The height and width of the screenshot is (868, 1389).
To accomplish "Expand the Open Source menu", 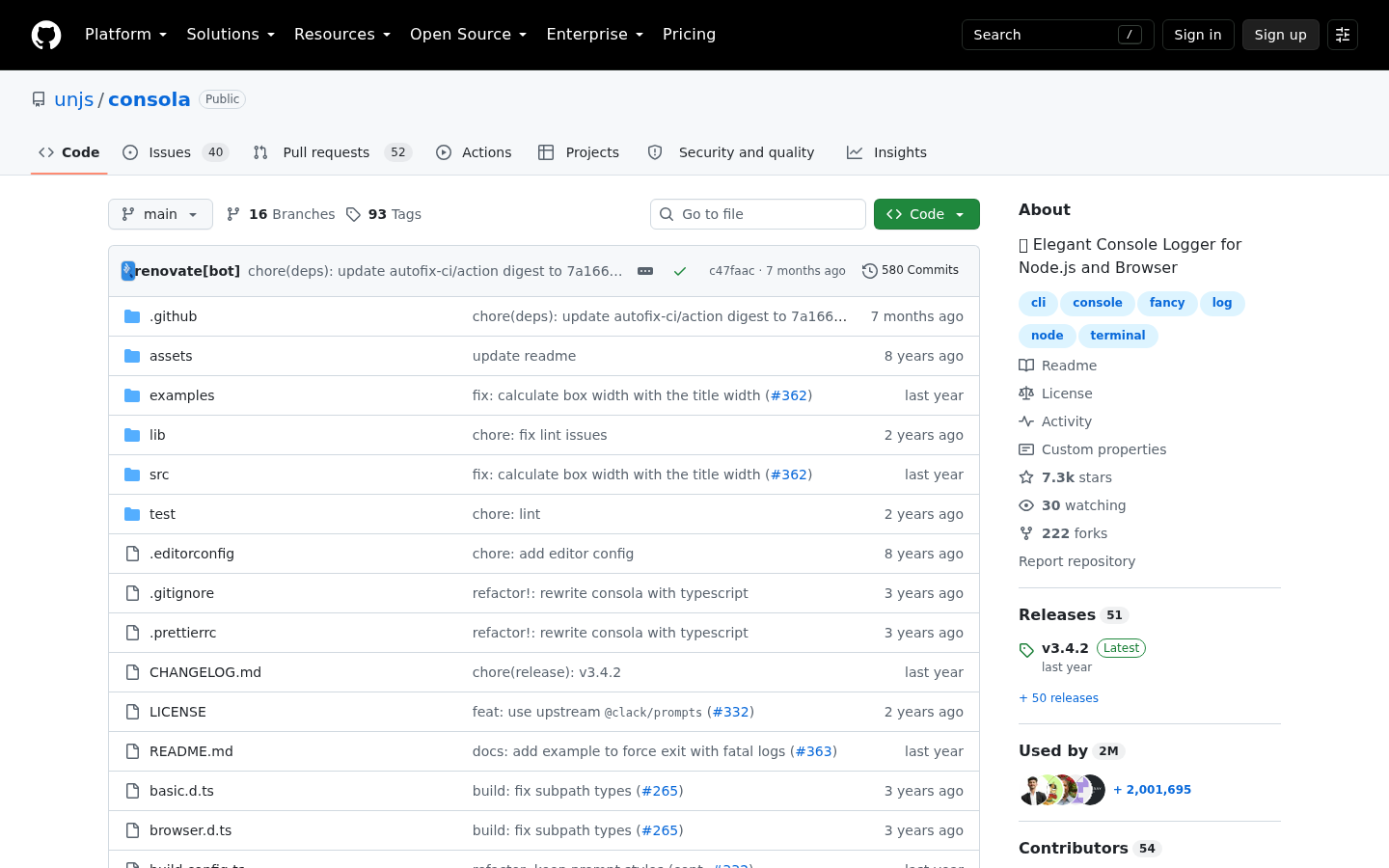I will pos(468,35).
